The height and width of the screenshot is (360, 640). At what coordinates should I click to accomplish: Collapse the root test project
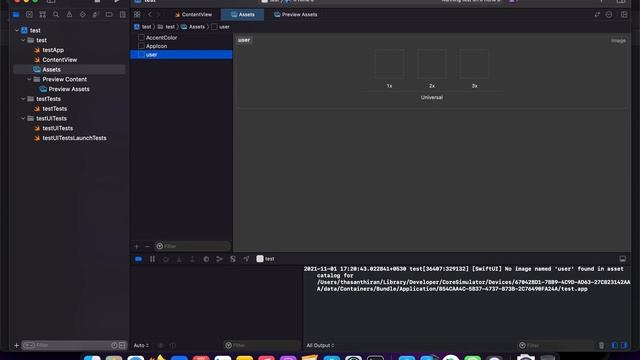(17, 30)
